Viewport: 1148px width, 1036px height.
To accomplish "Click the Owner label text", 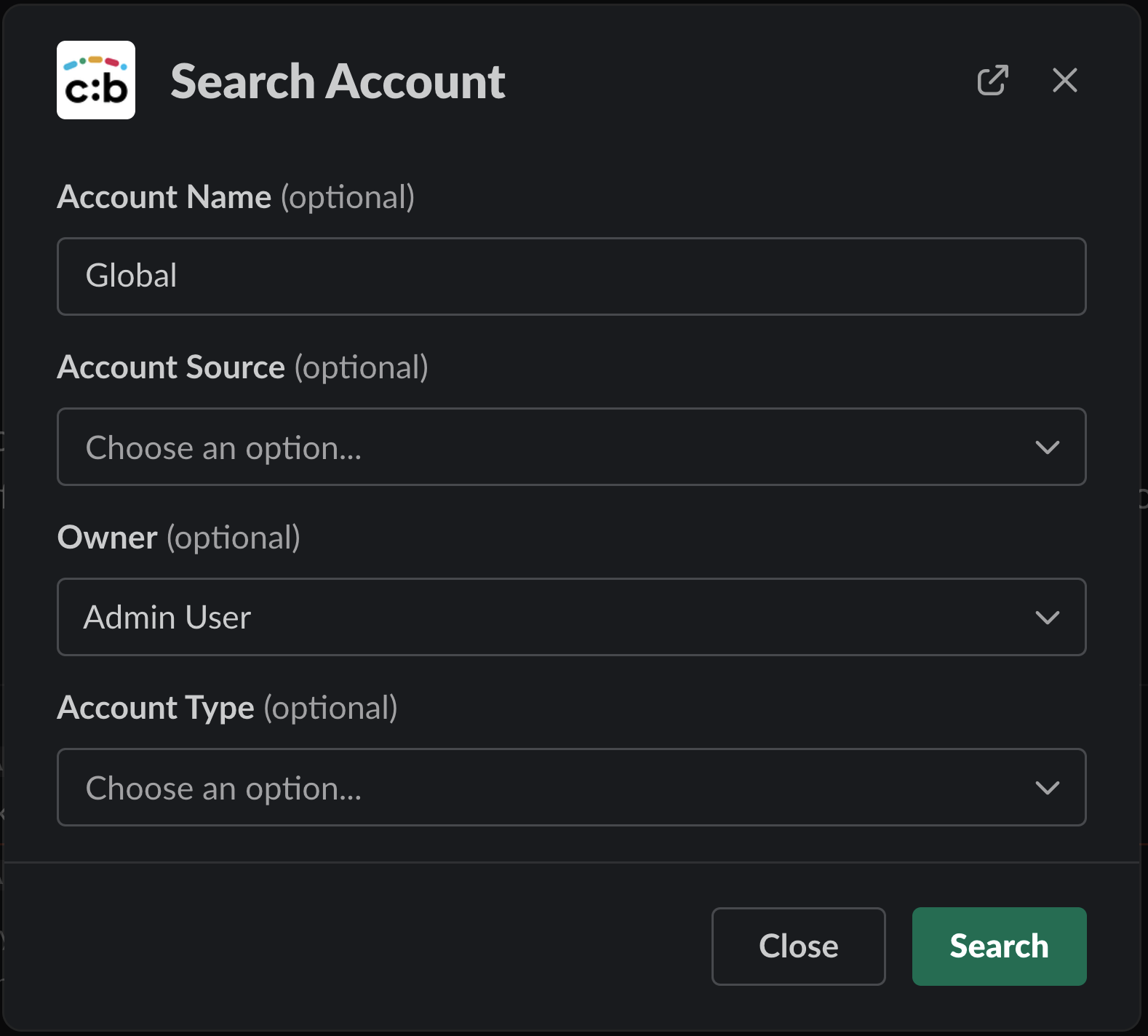I will (x=108, y=538).
